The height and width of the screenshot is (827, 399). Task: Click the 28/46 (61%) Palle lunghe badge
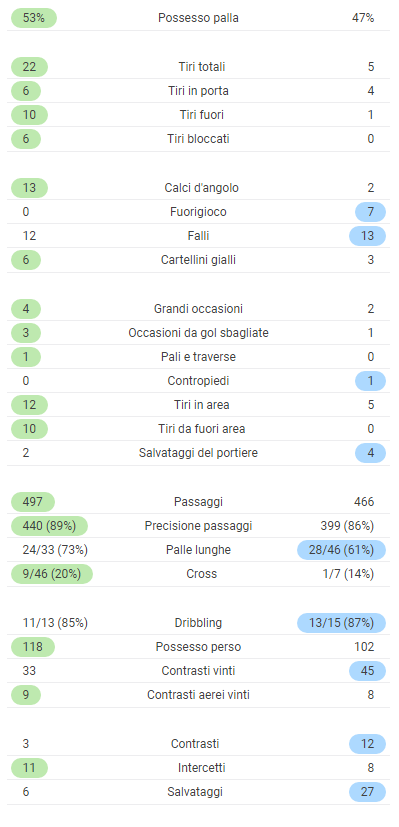342,550
